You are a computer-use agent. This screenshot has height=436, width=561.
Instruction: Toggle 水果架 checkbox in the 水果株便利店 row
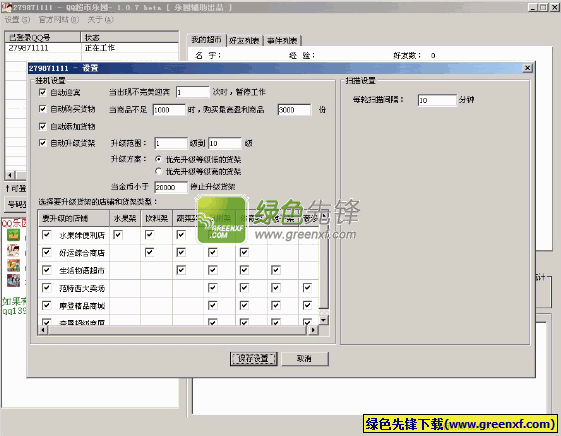pyautogui.click(x=118, y=235)
